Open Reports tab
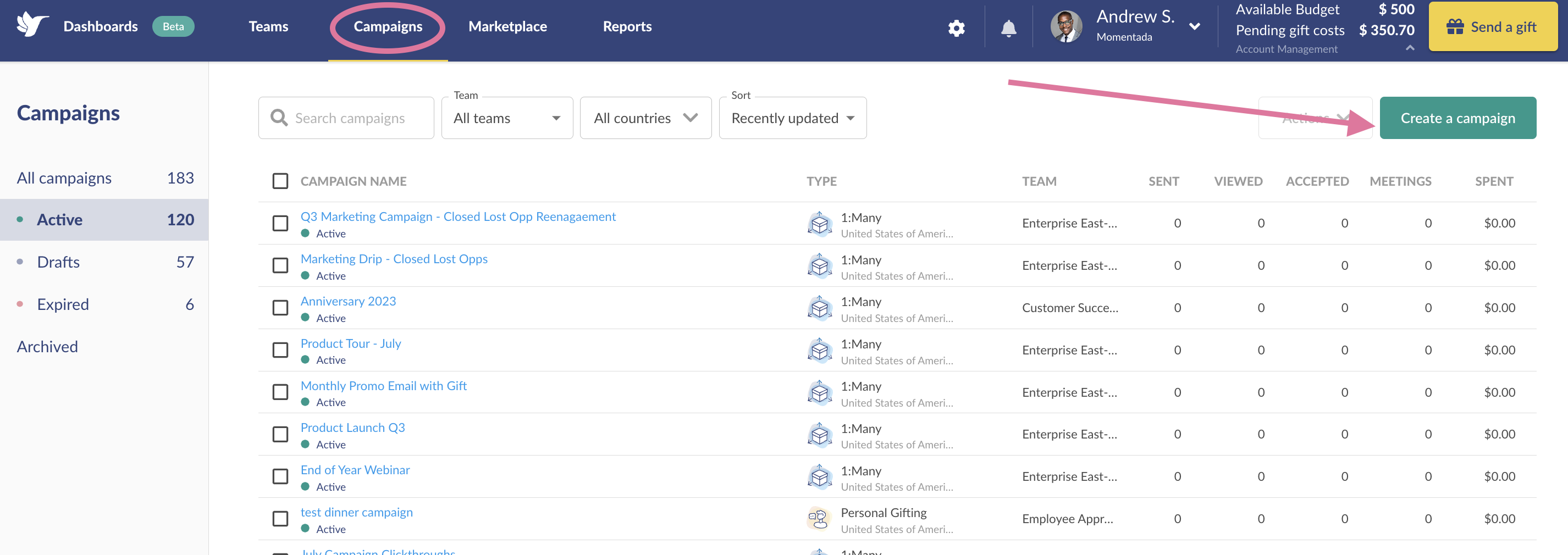The image size is (1568, 555). 627,26
